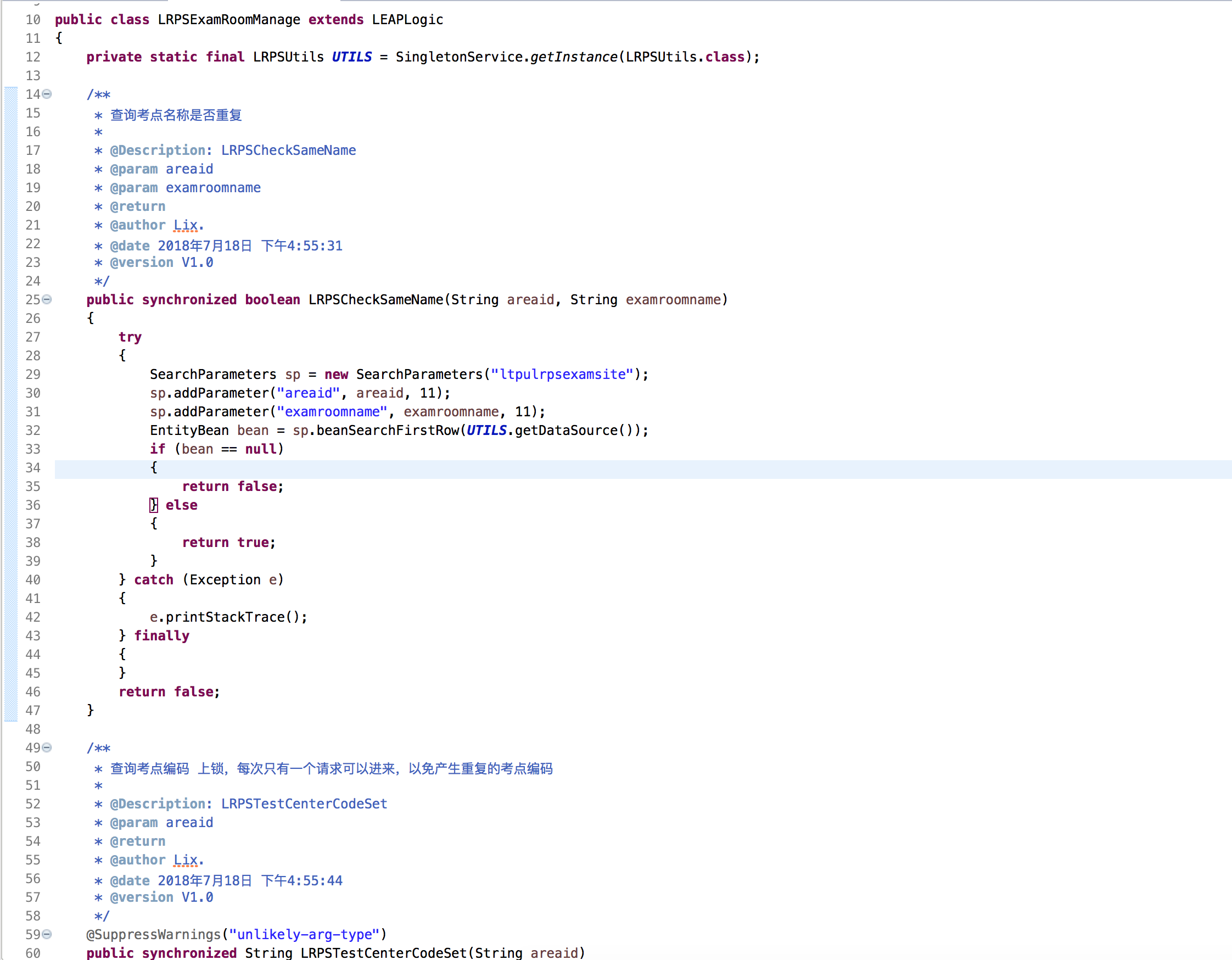
Task: Click 'catch (Exception e)' on line 40
Action: coord(209,579)
